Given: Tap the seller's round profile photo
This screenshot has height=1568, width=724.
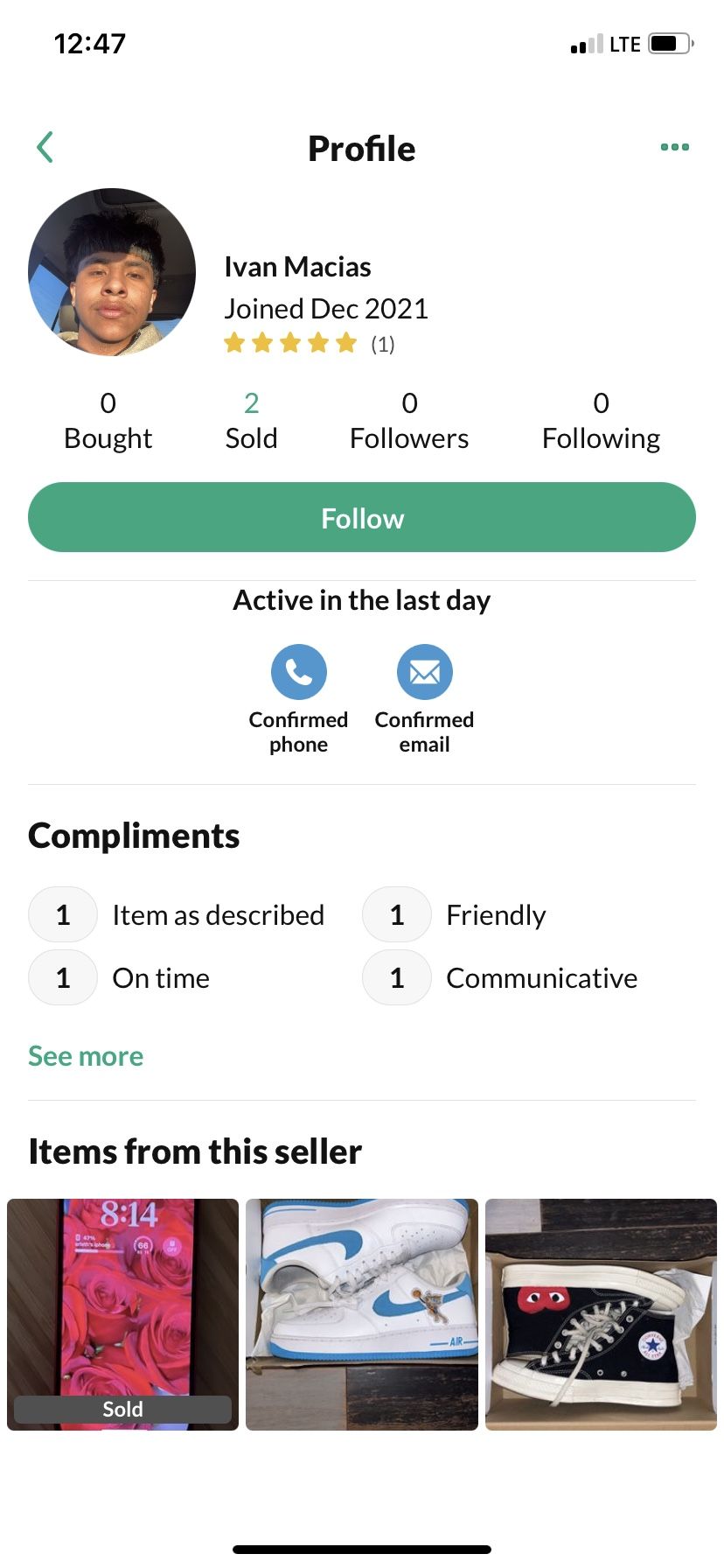Looking at the screenshot, I should pyautogui.click(x=112, y=272).
